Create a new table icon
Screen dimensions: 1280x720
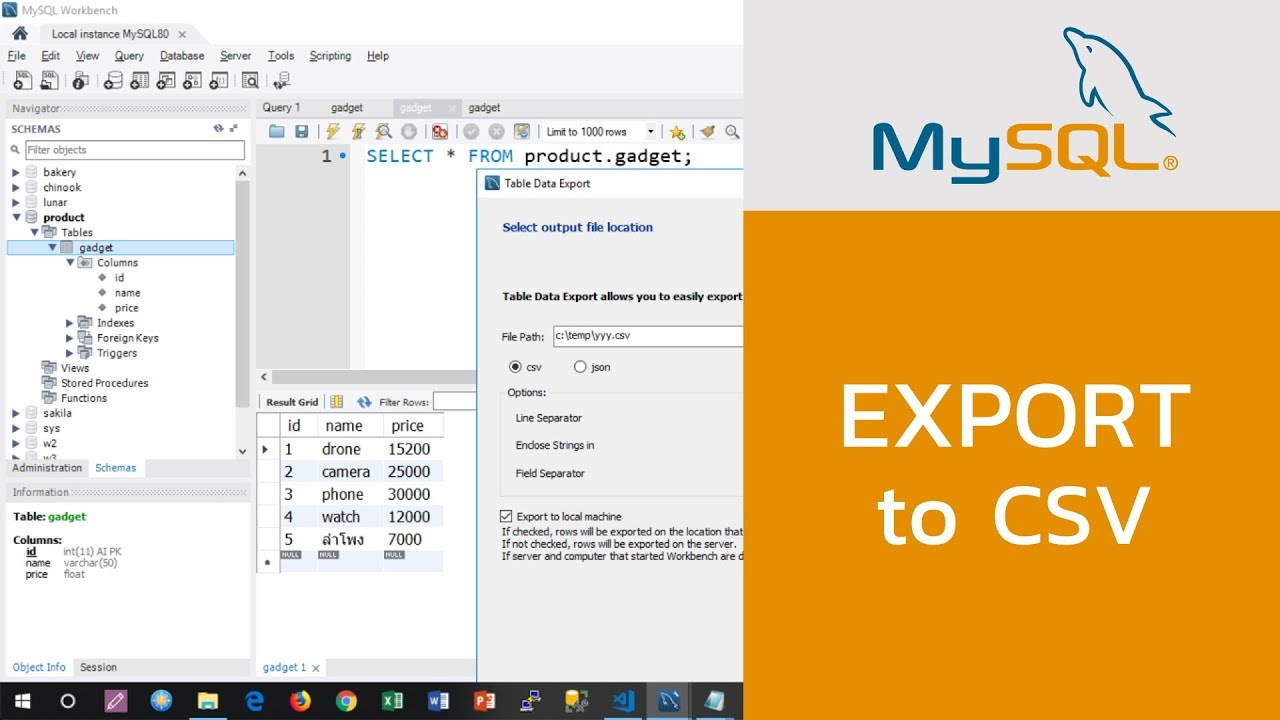140,80
